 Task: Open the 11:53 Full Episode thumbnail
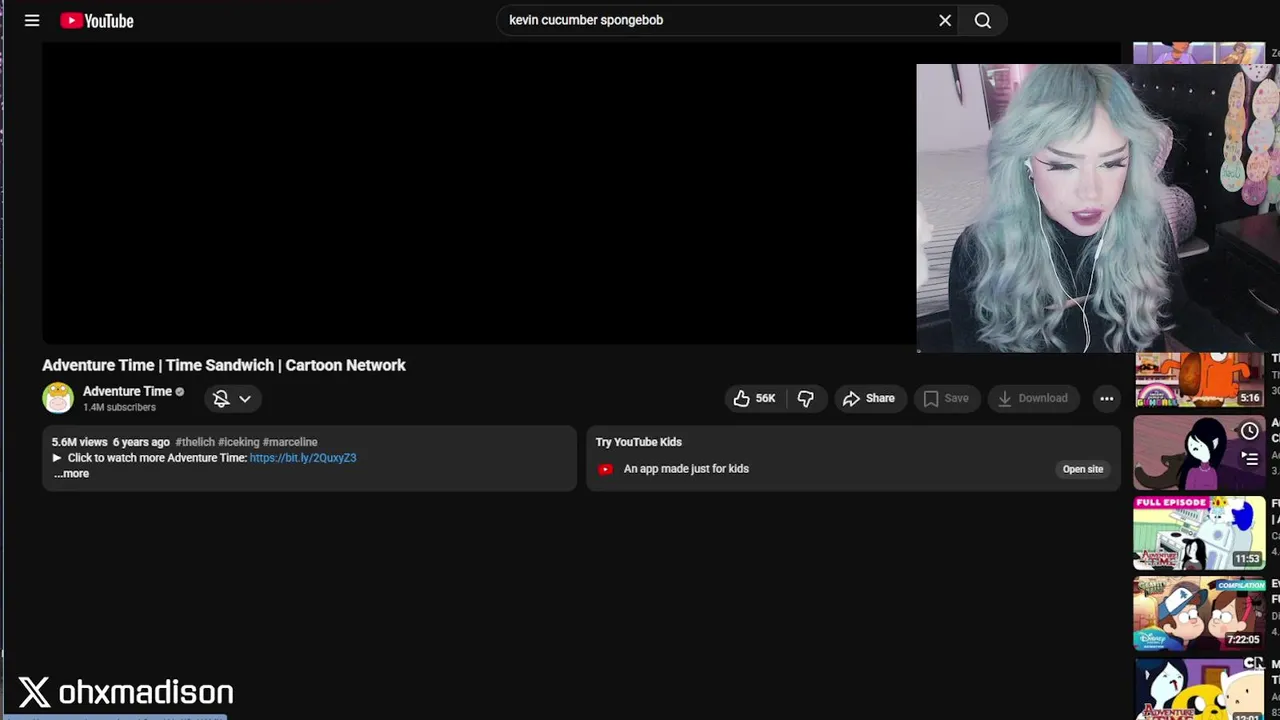click(x=1199, y=533)
